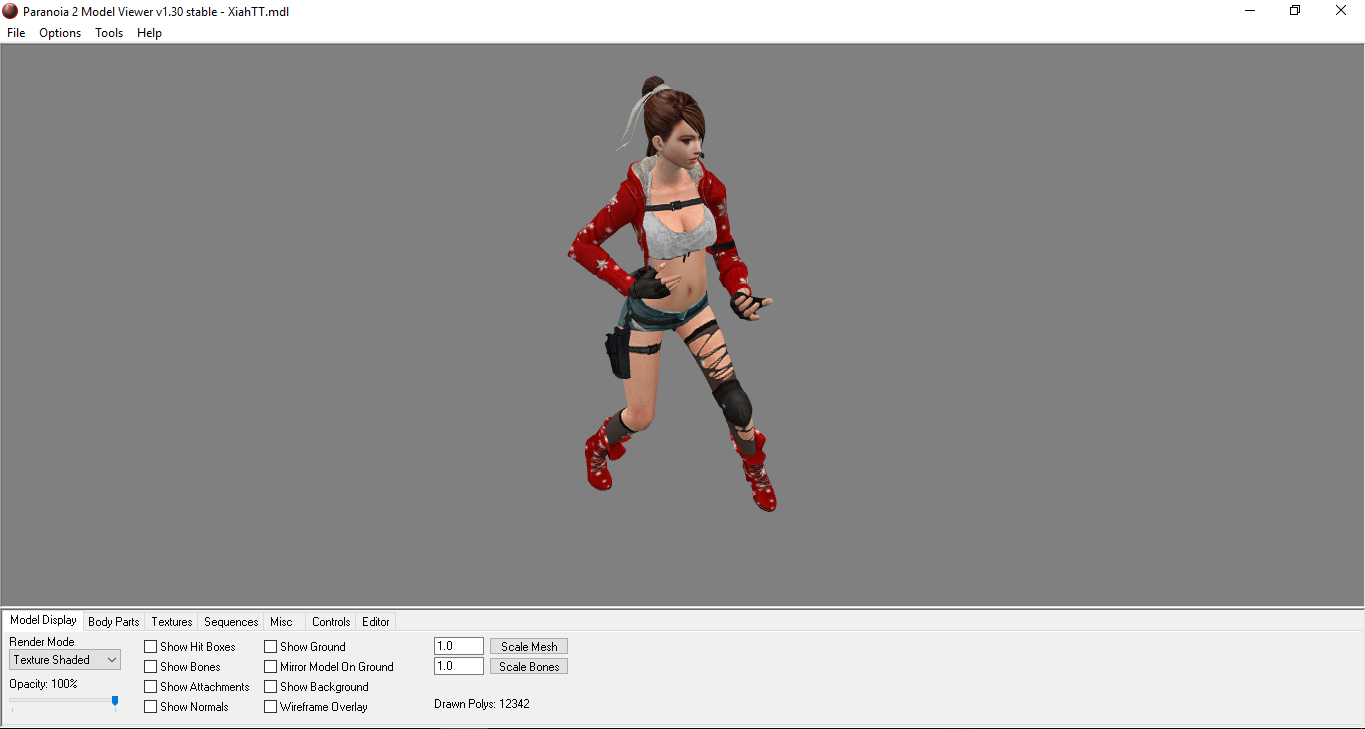Click the Scale Bones button
The image size is (1365, 729).
[x=529, y=667]
